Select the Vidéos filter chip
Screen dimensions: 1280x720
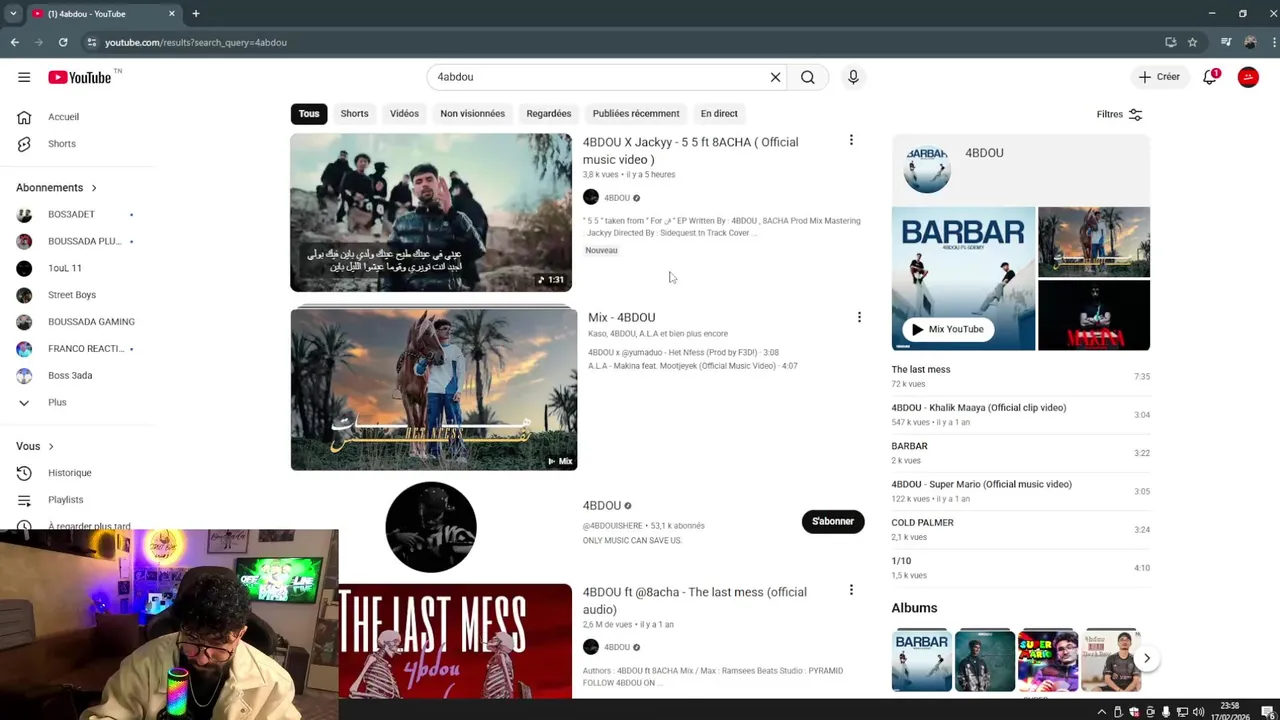pyautogui.click(x=404, y=114)
